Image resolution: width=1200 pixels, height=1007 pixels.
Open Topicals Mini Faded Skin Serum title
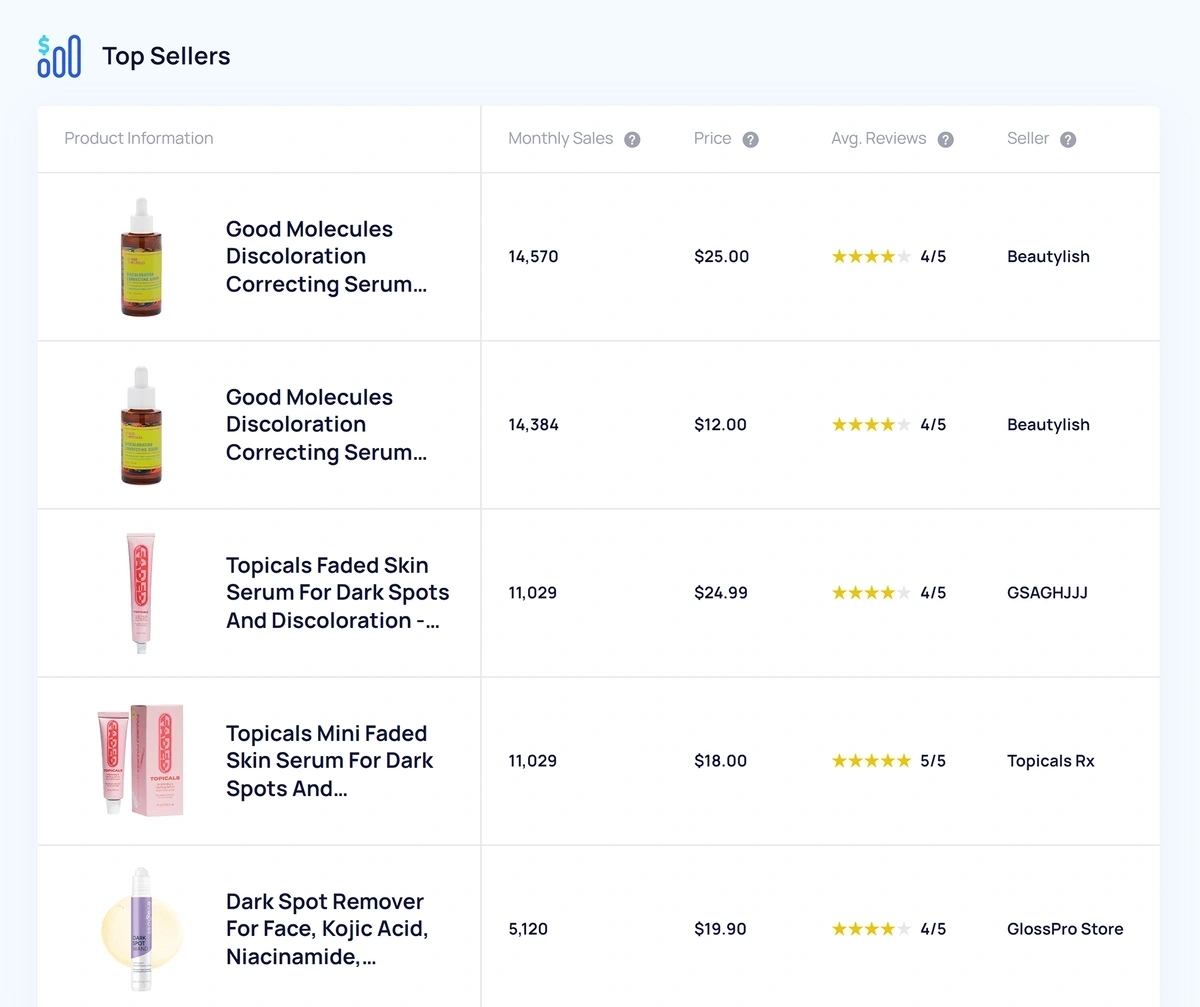[329, 761]
